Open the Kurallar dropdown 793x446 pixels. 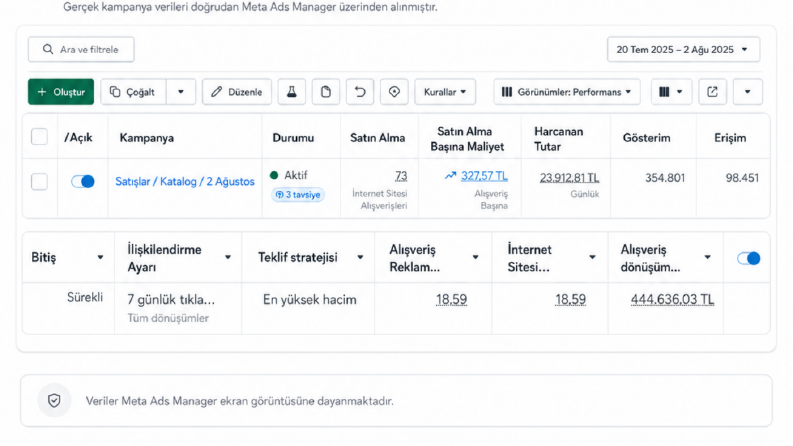[x=445, y=92]
